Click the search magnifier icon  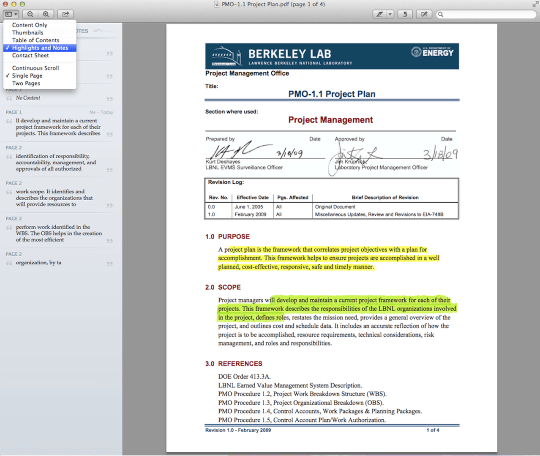pyautogui.click(x=440, y=14)
